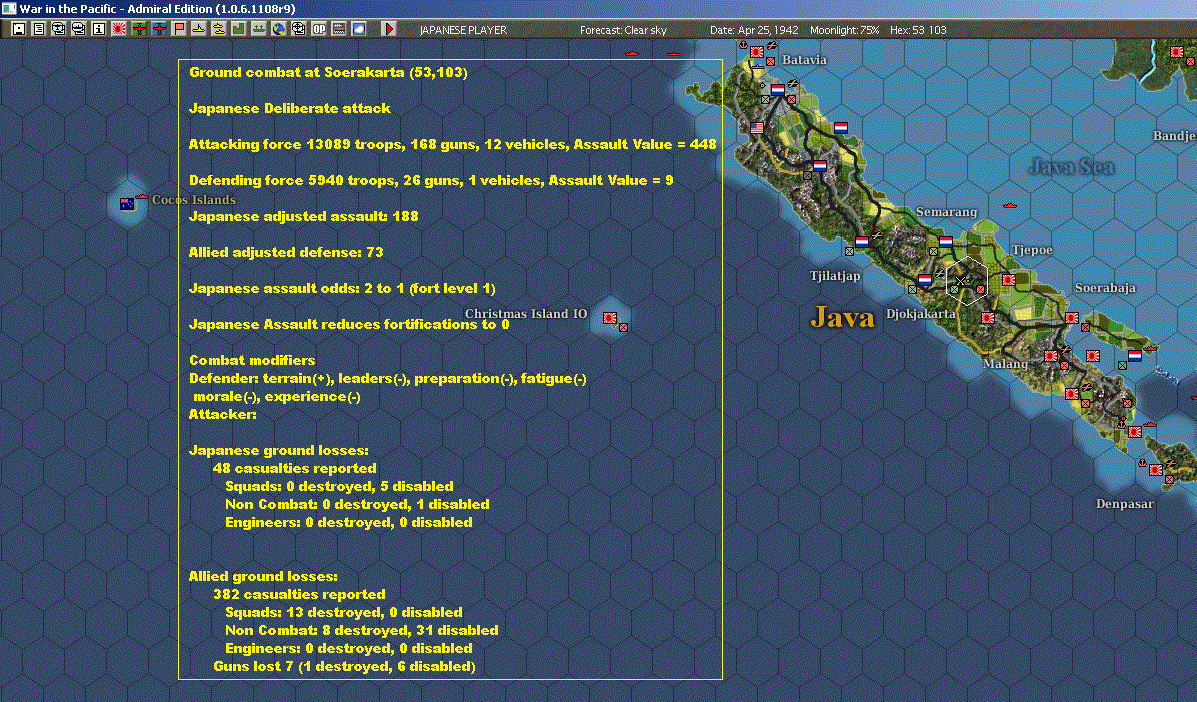Screen dimensions: 1197x702
Task: Click the Japanese rising sun toolbar icon
Action: click(119, 29)
